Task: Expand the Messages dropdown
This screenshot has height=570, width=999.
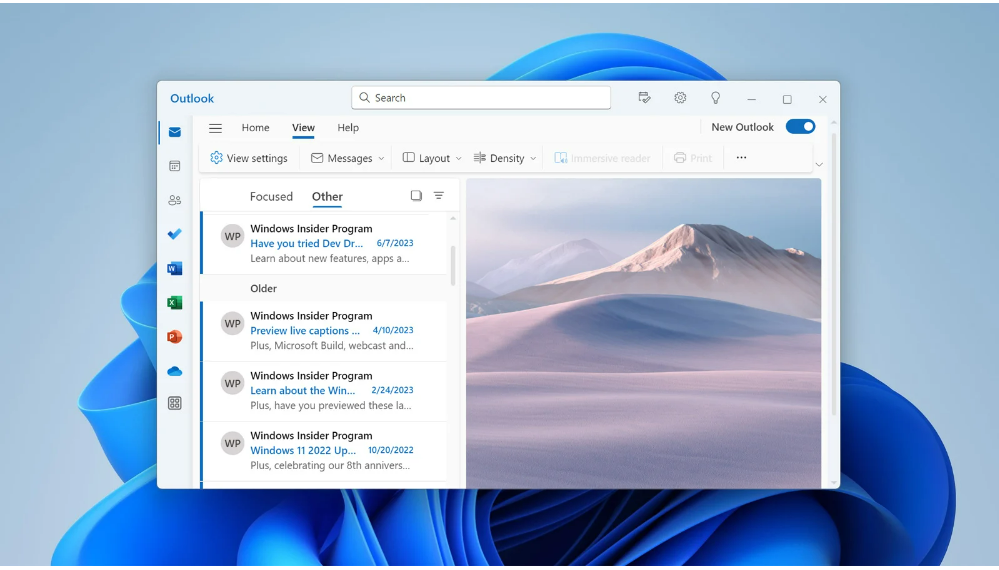Action: click(348, 158)
